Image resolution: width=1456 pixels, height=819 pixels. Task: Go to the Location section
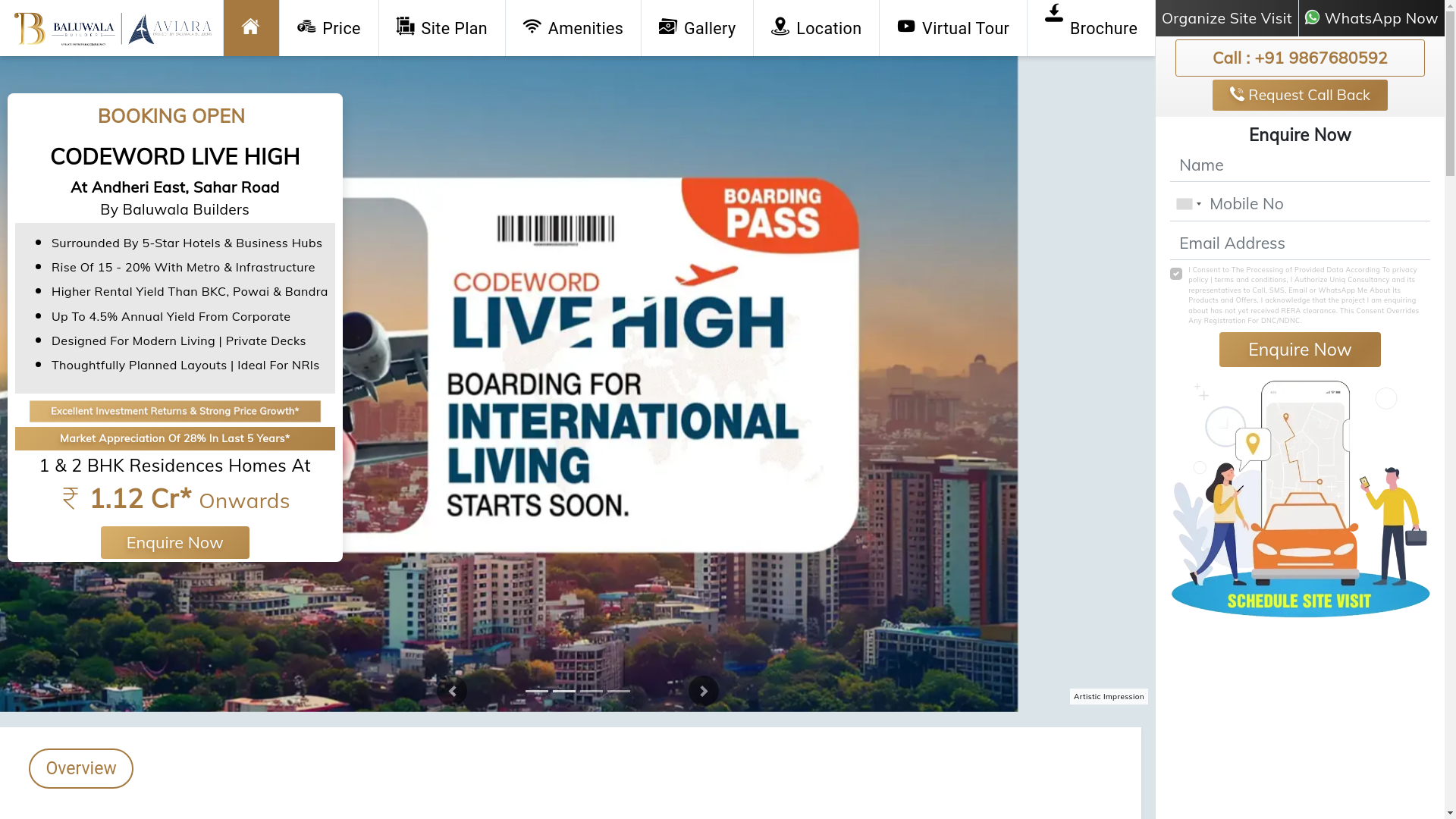[817, 28]
